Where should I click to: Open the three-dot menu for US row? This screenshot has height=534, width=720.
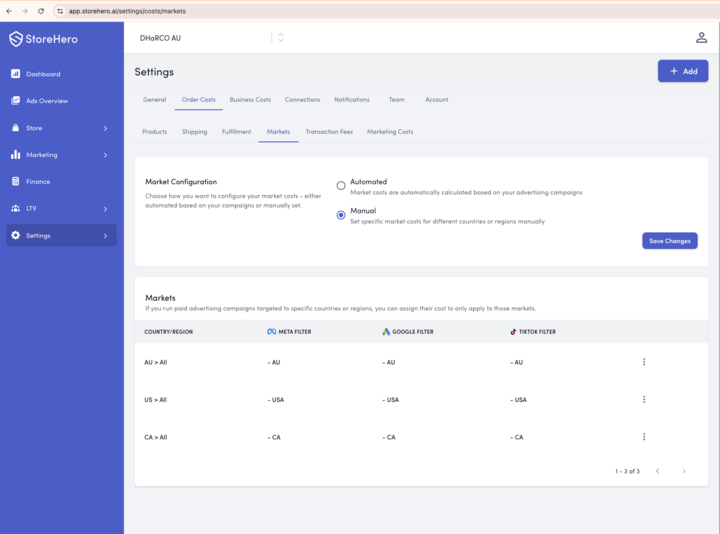(x=644, y=399)
